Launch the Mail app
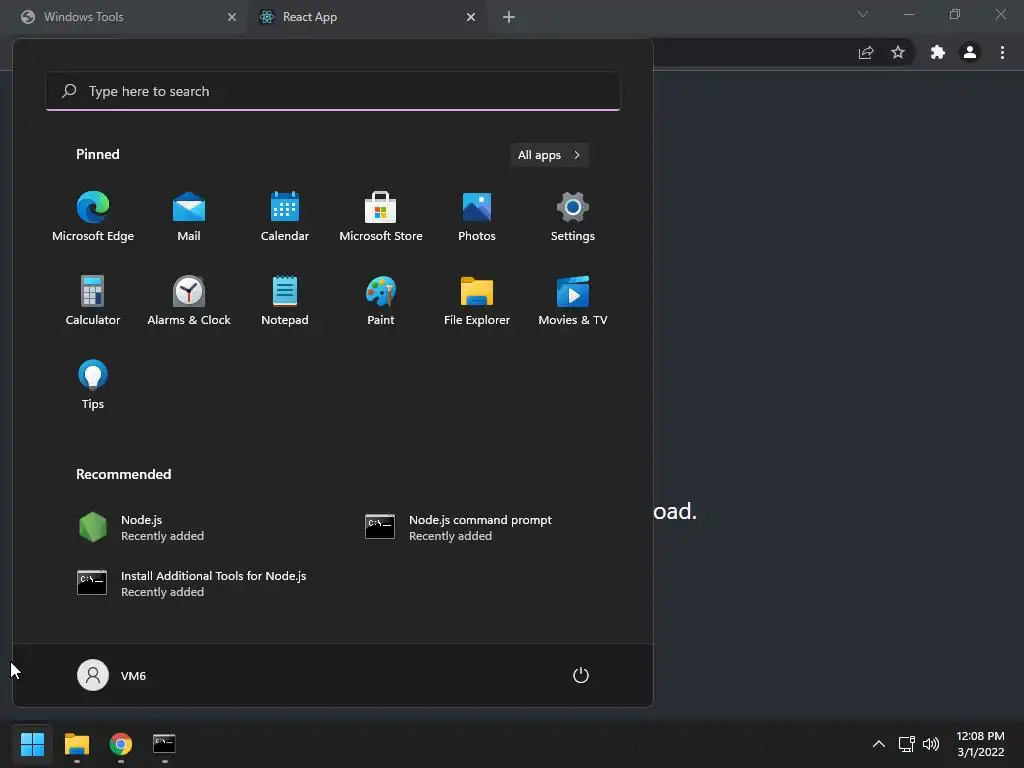 click(x=189, y=217)
